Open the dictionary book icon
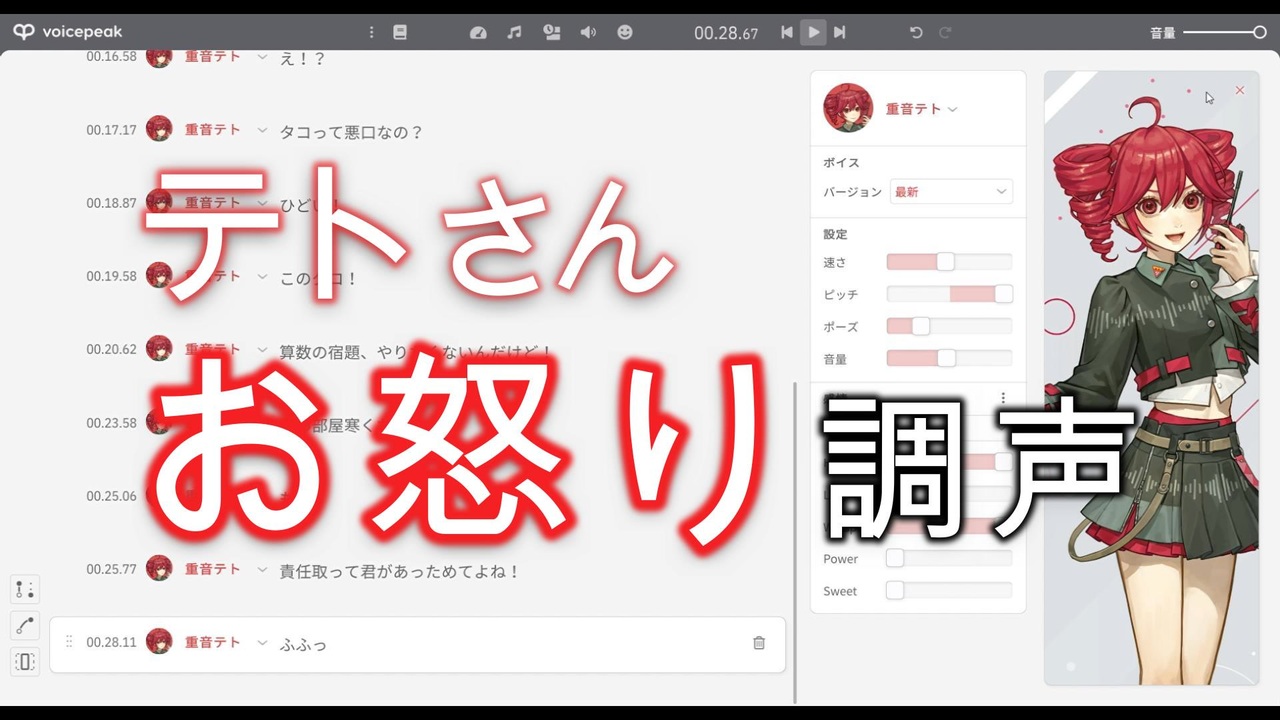1280x720 pixels. coord(400,32)
